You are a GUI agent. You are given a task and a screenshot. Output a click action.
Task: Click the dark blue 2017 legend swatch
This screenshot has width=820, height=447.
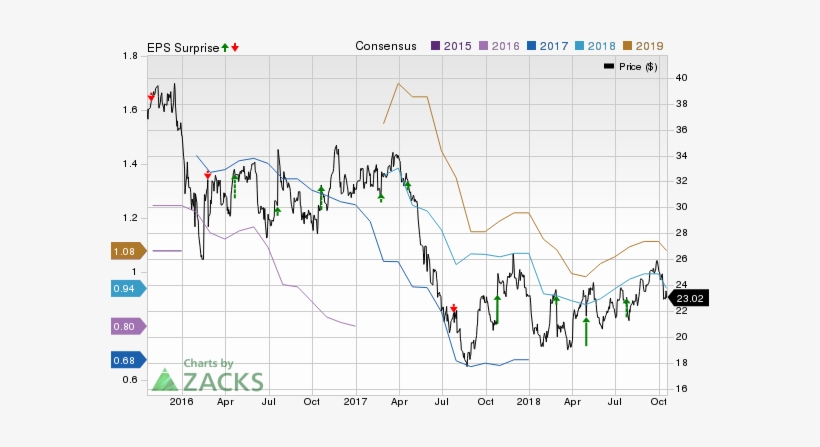coord(531,46)
